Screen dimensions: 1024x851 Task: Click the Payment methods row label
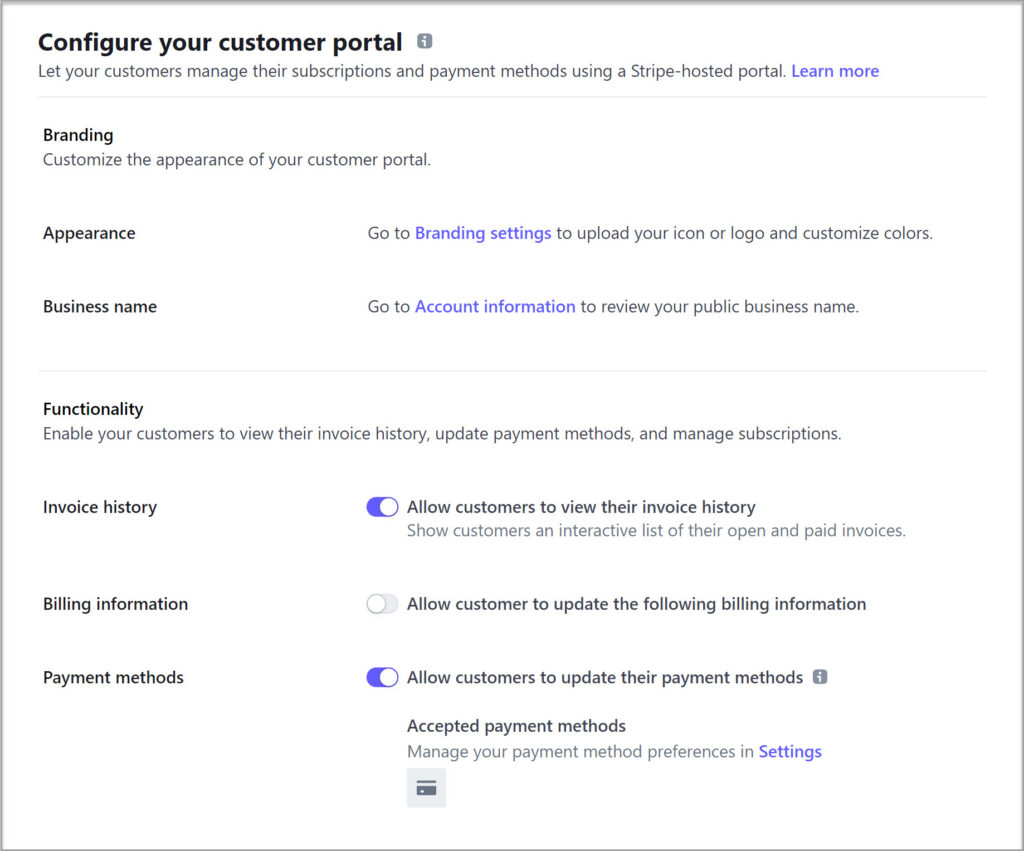pyautogui.click(x=113, y=677)
